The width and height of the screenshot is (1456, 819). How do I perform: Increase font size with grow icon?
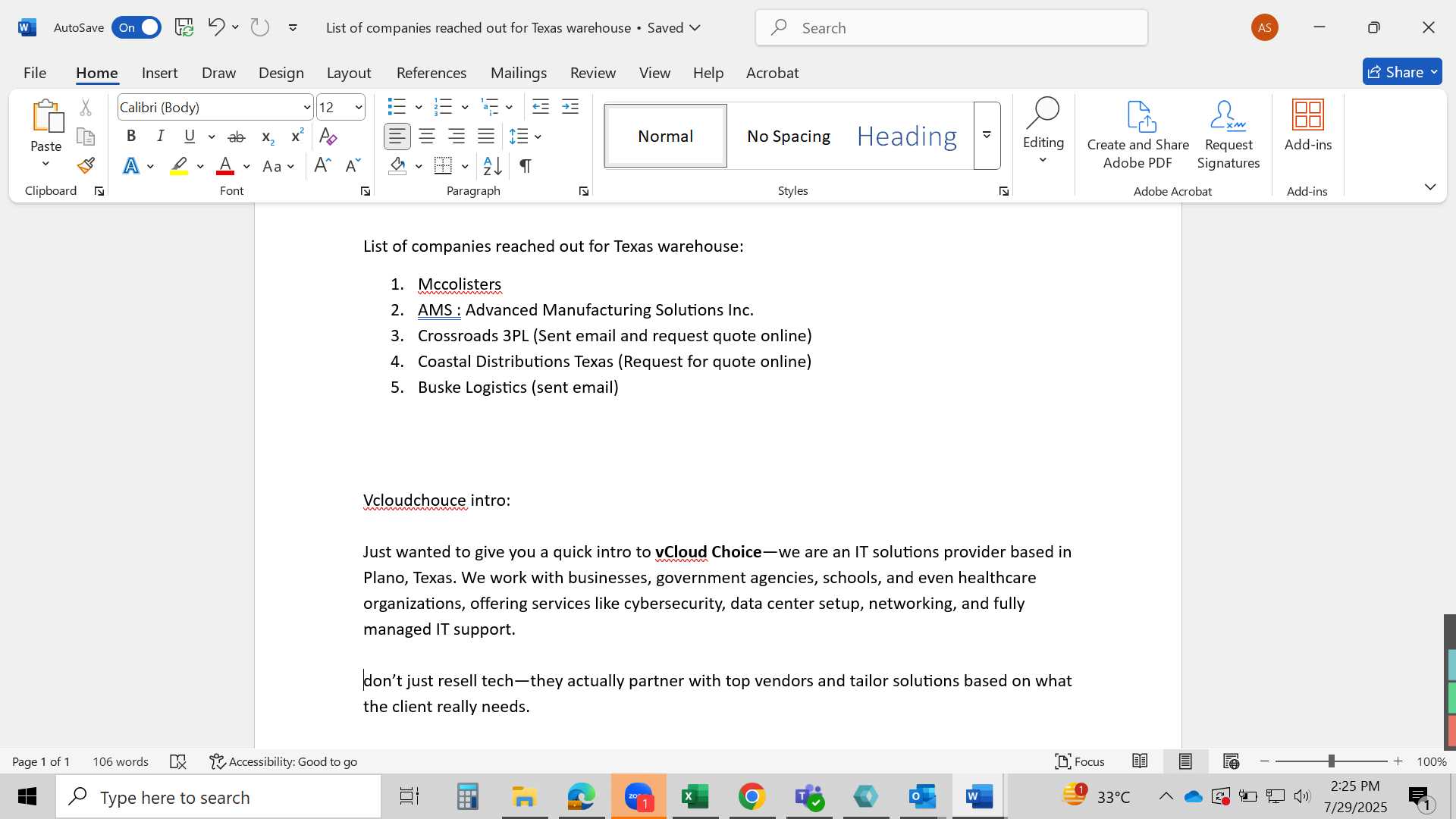[322, 165]
